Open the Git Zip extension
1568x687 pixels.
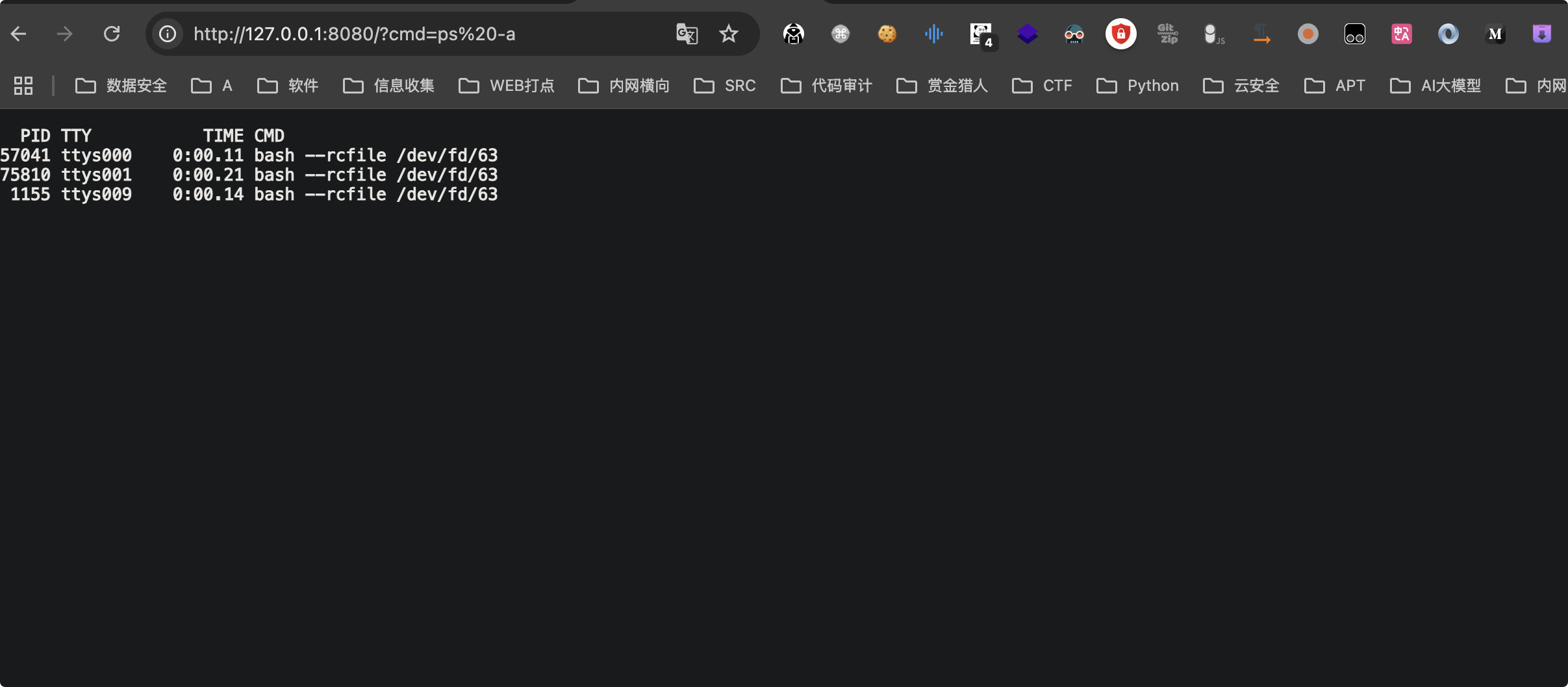tap(1168, 34)
